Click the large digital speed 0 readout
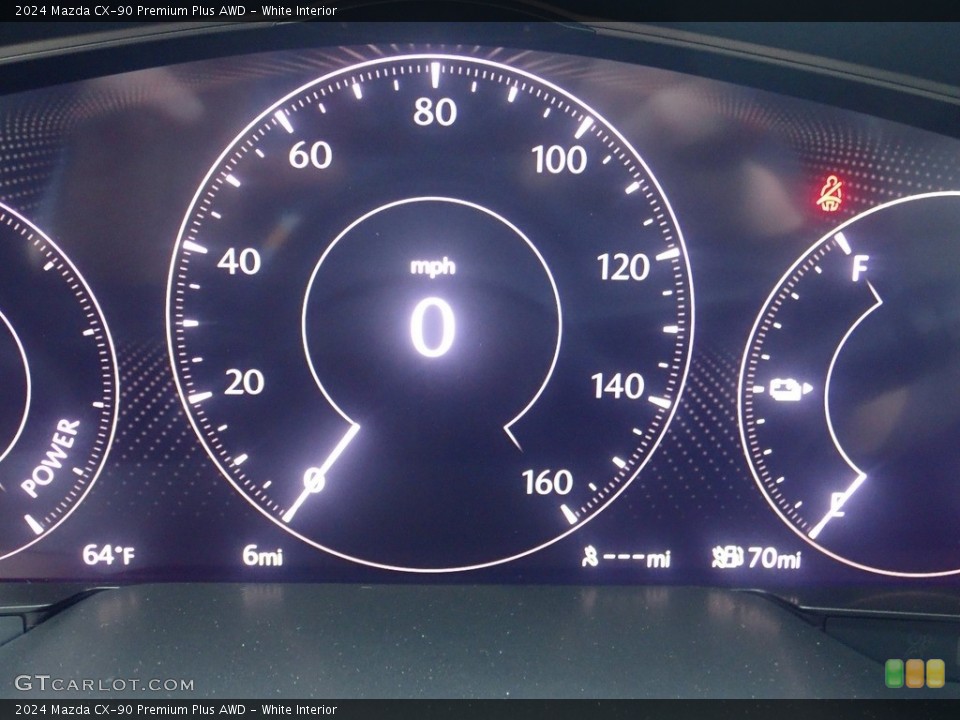960x720 pixels. (432, 327)
